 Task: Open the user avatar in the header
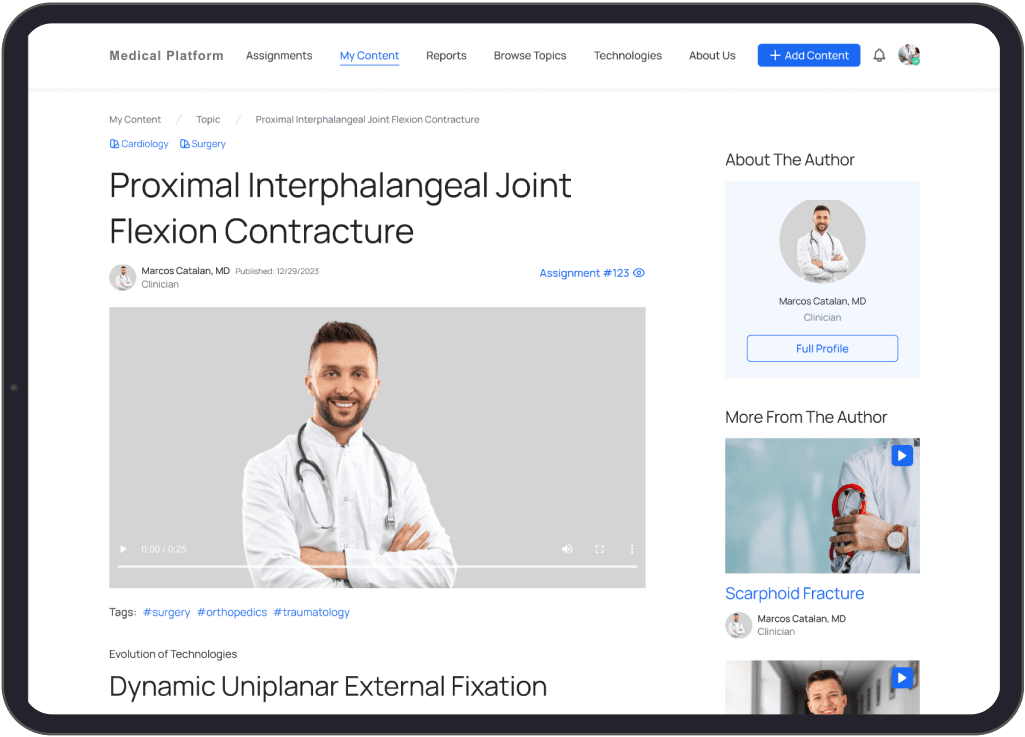(908, 55)
